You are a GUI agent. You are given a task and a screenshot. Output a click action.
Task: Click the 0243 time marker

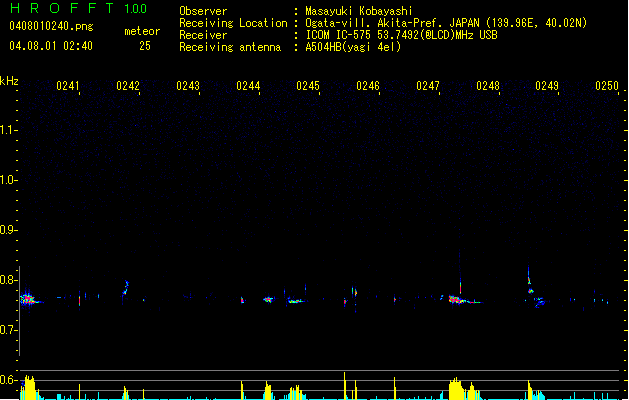[188, 86]
